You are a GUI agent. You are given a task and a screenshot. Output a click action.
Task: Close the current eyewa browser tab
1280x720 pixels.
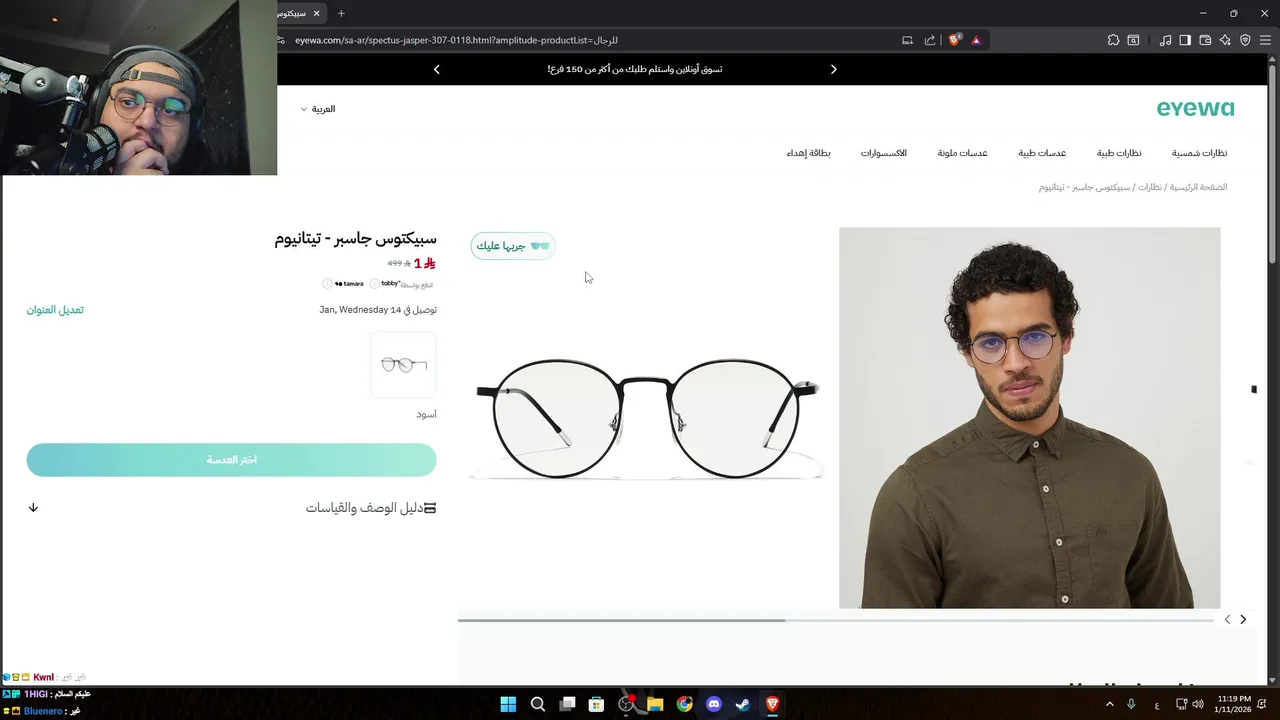[x=317, y=13]
